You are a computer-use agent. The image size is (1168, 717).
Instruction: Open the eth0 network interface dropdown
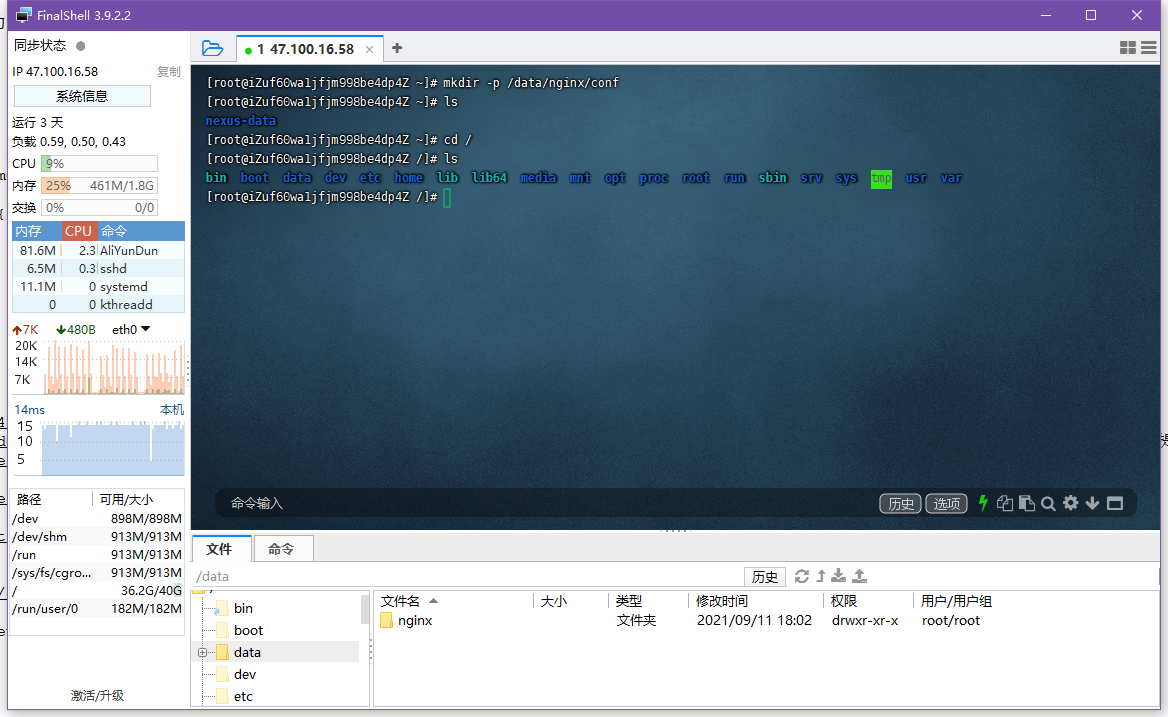coord(146,328)
